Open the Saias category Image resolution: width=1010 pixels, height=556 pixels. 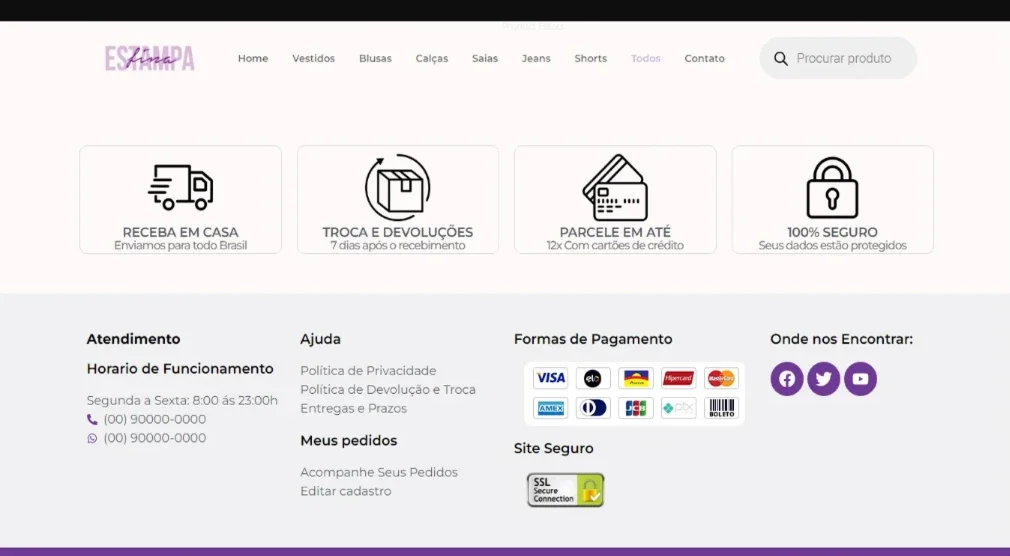click(x=485, y=59)
